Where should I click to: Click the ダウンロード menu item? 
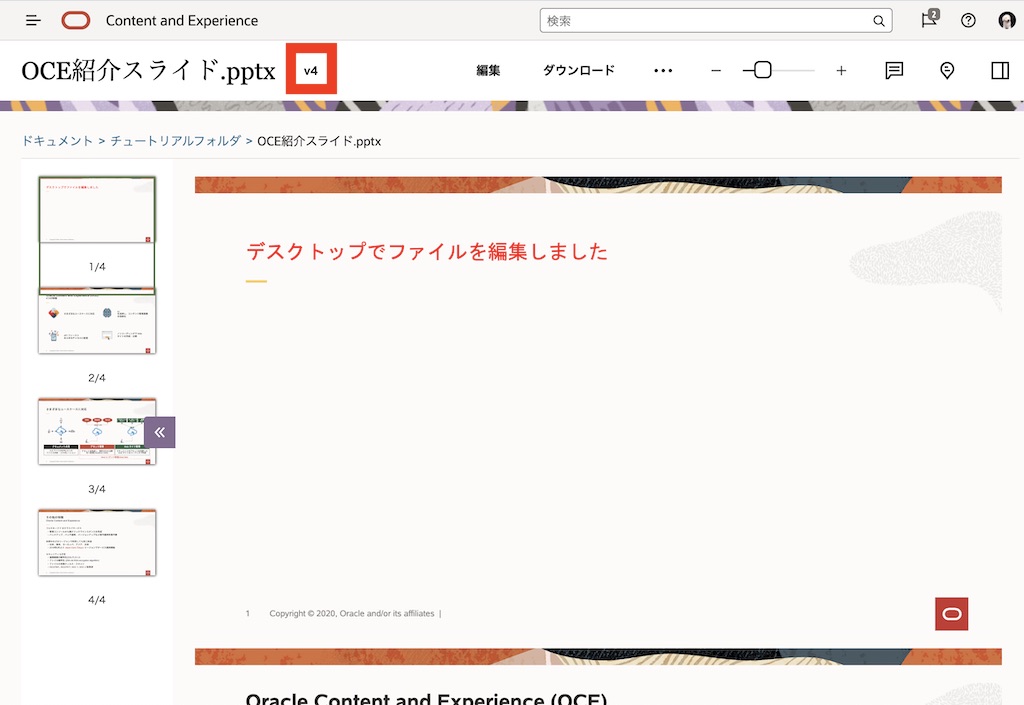click(x=579, y=70)
